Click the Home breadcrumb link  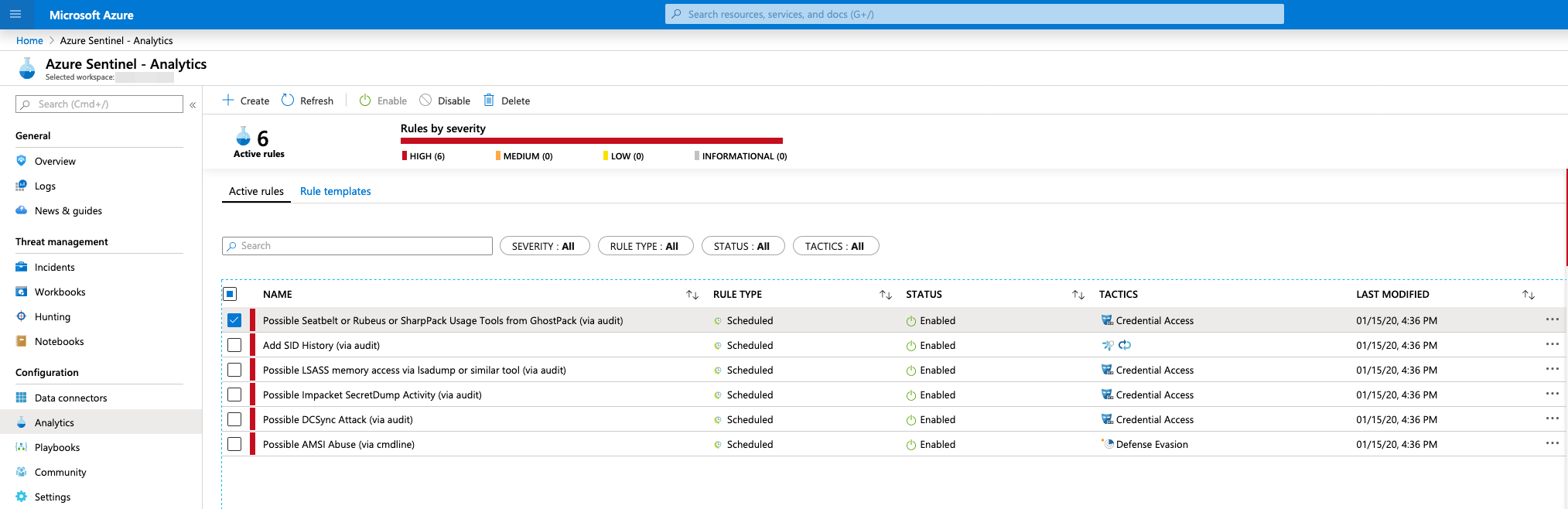pos(29,41)
